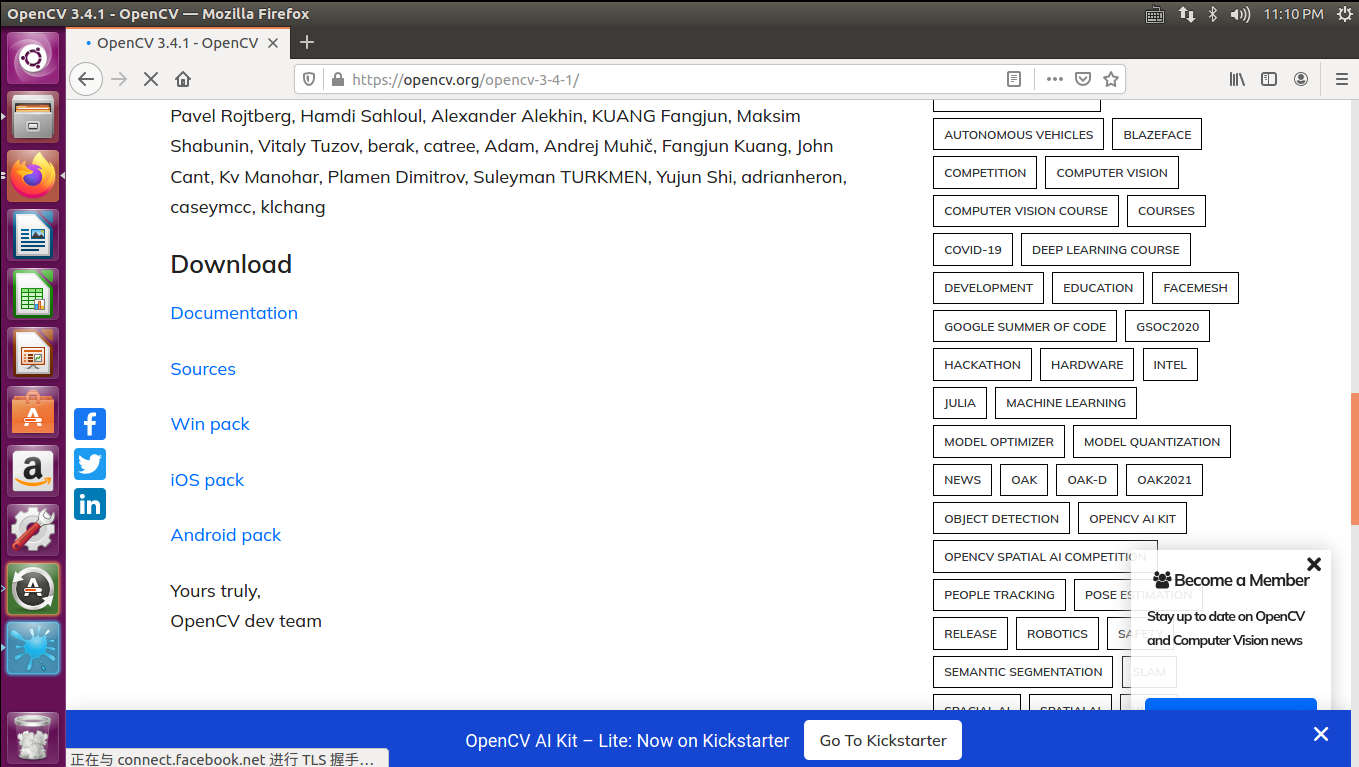This screenshot has height=767, width=1359.
Task: Share page on LinkedIn
Action: click(x=90, y=504)
